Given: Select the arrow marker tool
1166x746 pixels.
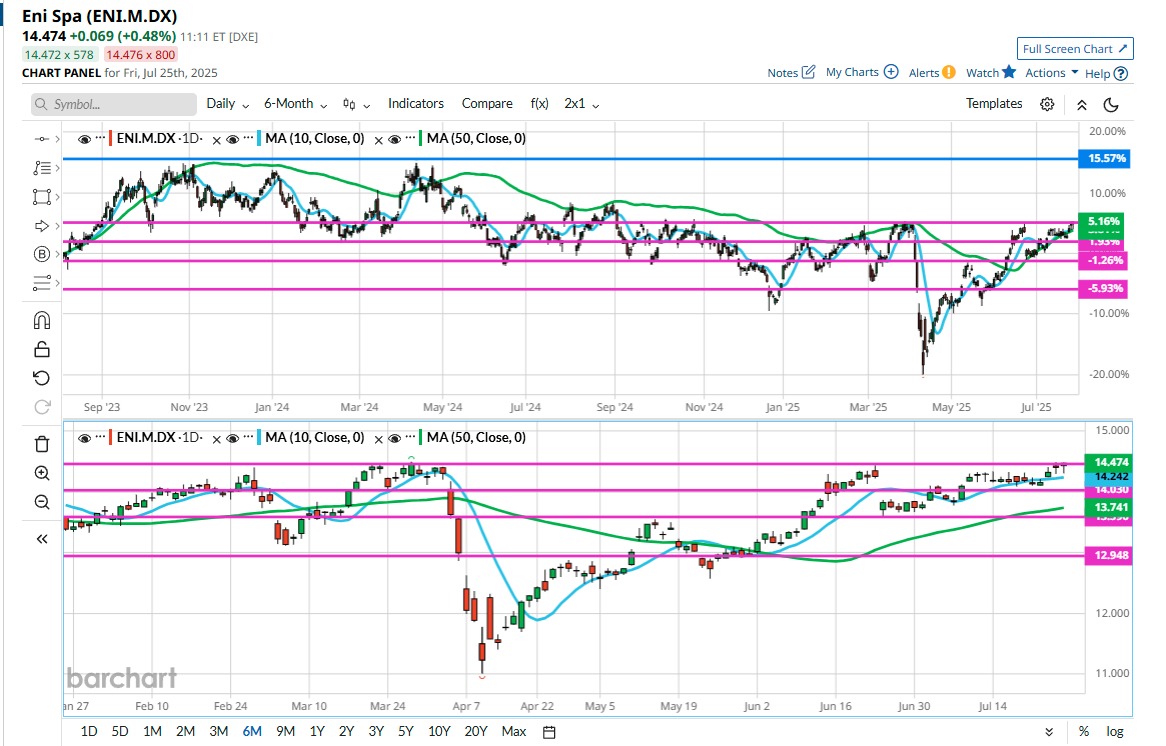Looking at the screenshot, I should coord(42,226).
